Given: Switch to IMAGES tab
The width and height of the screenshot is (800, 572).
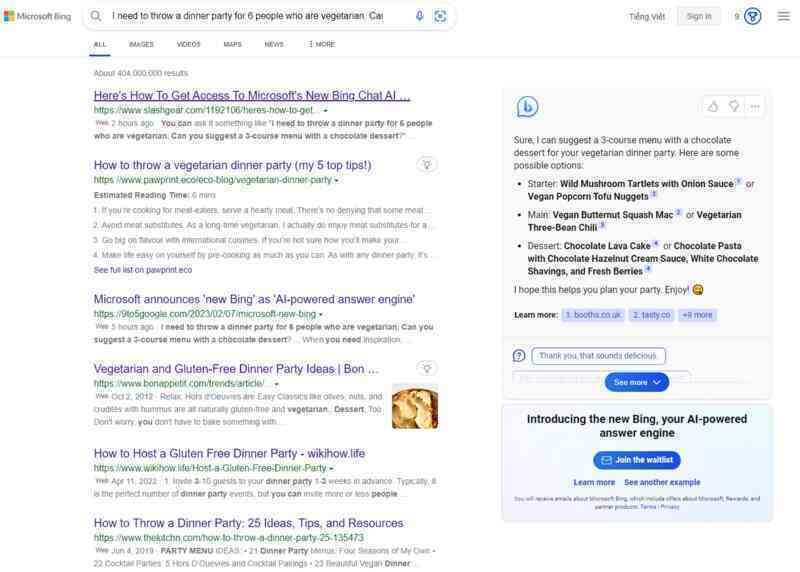Looking at the screenshot, I should pos(141,44).
